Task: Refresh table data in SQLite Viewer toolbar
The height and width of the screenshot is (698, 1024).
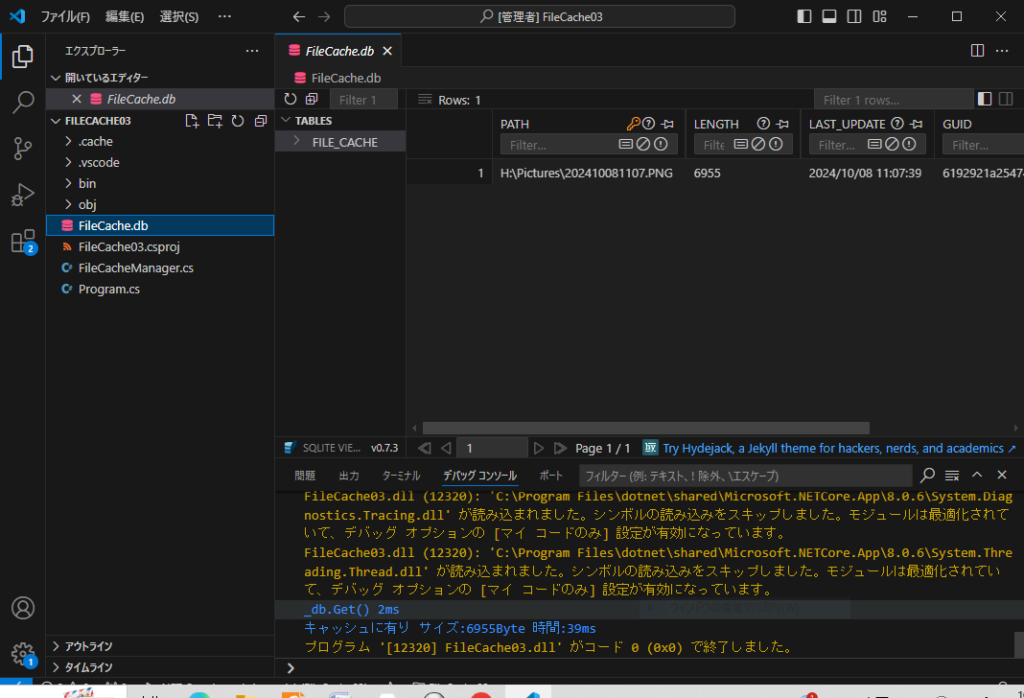Action: pos(291,98)
